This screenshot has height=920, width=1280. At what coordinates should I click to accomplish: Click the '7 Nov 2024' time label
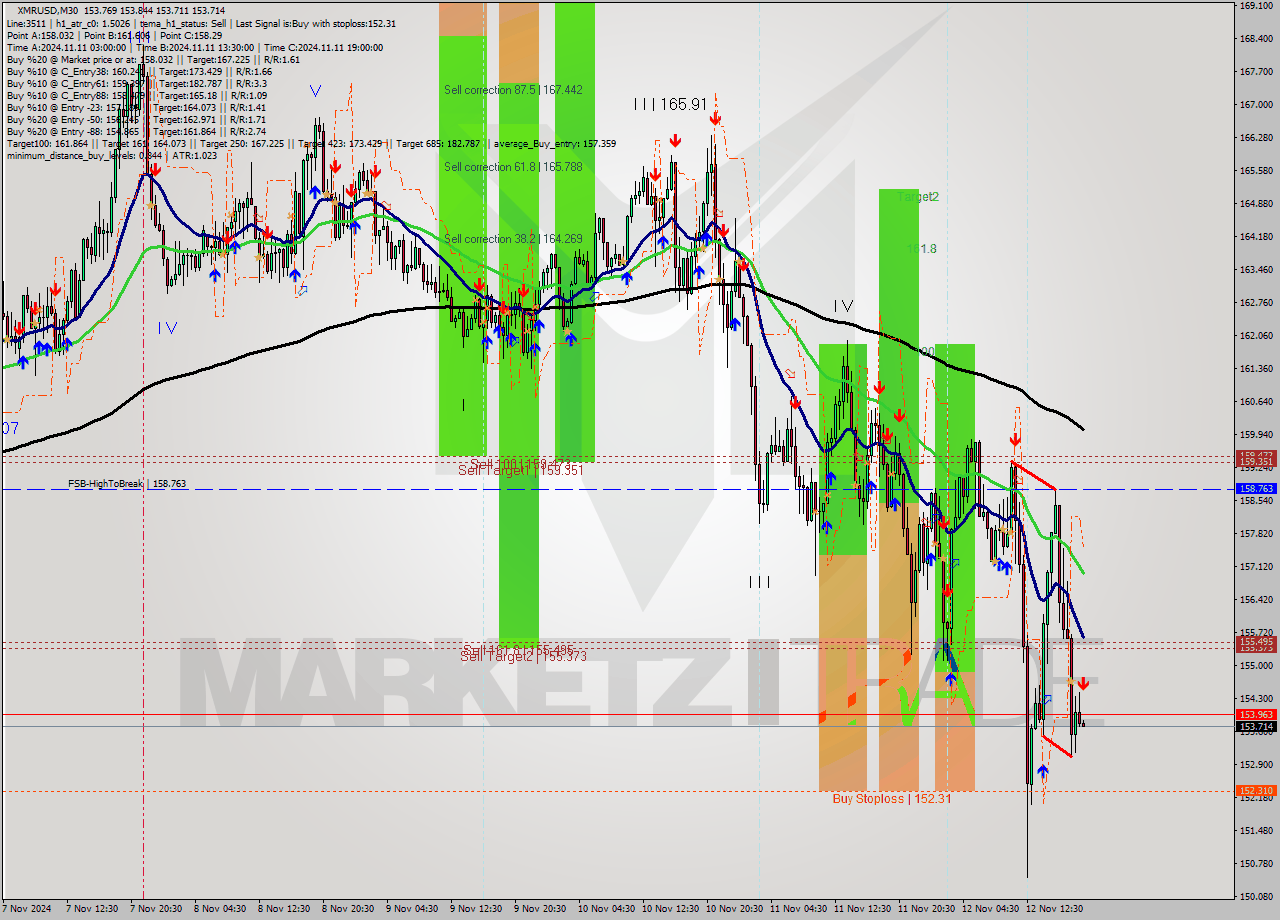pyautogui.click(x=28, y=909)
